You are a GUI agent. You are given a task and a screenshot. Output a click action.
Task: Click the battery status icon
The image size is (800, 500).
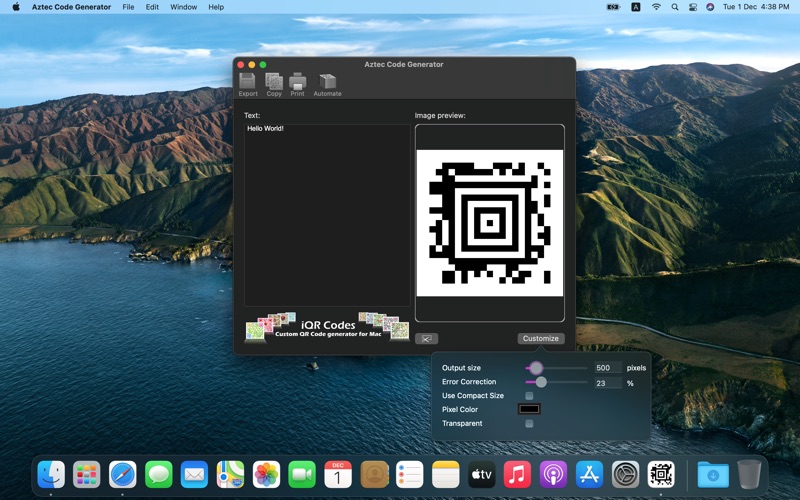(613, 7)
